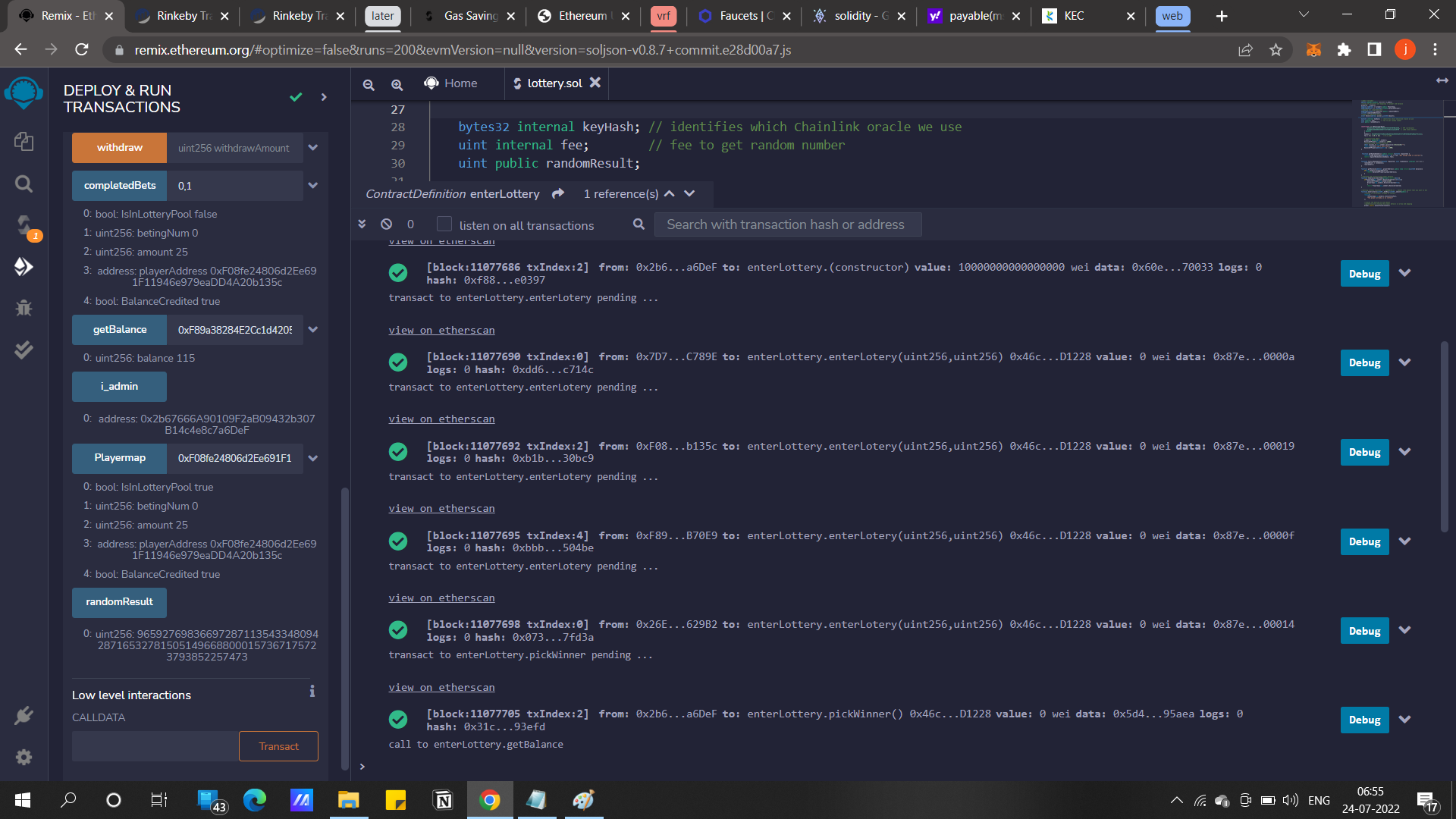Close the lottery.sol tab
1456x819 pixels.
pos(595,83)
